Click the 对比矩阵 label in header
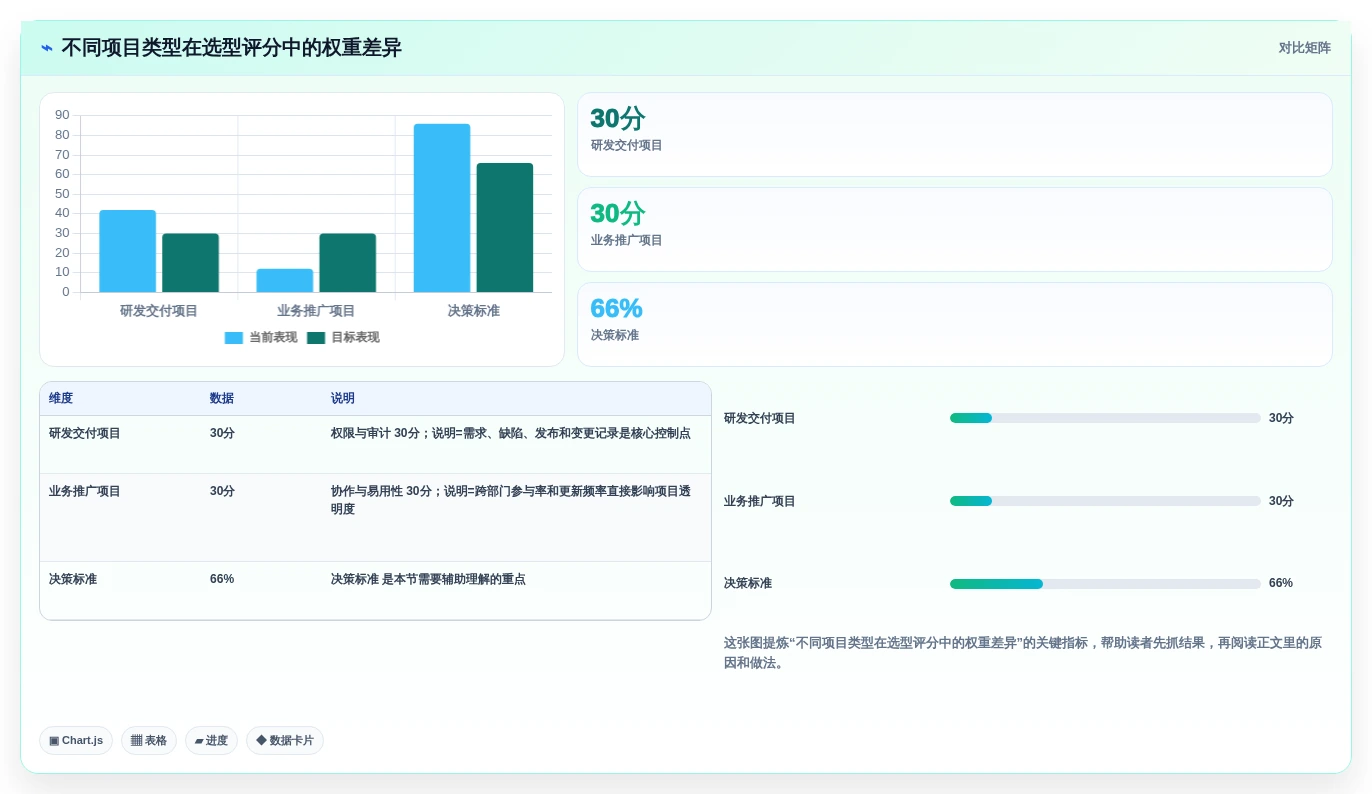1372x794 pixels. [1304, 48]
